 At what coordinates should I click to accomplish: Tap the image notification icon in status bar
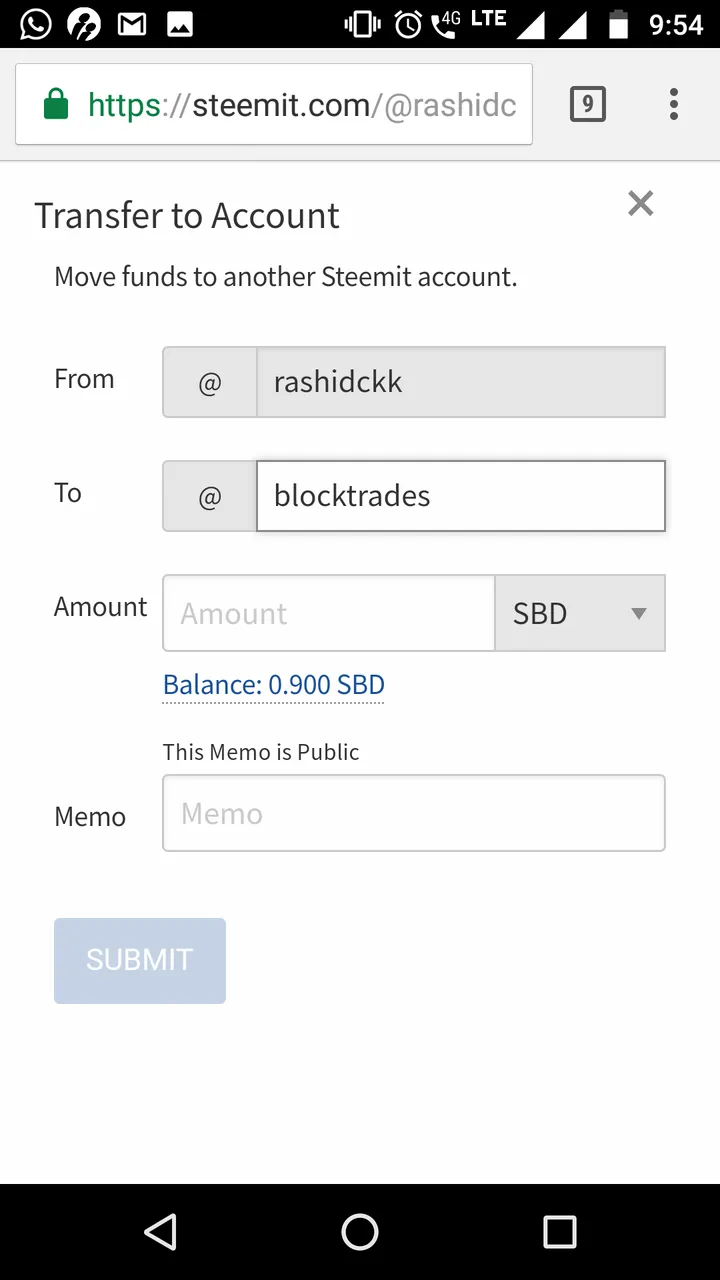coord(180,24)
